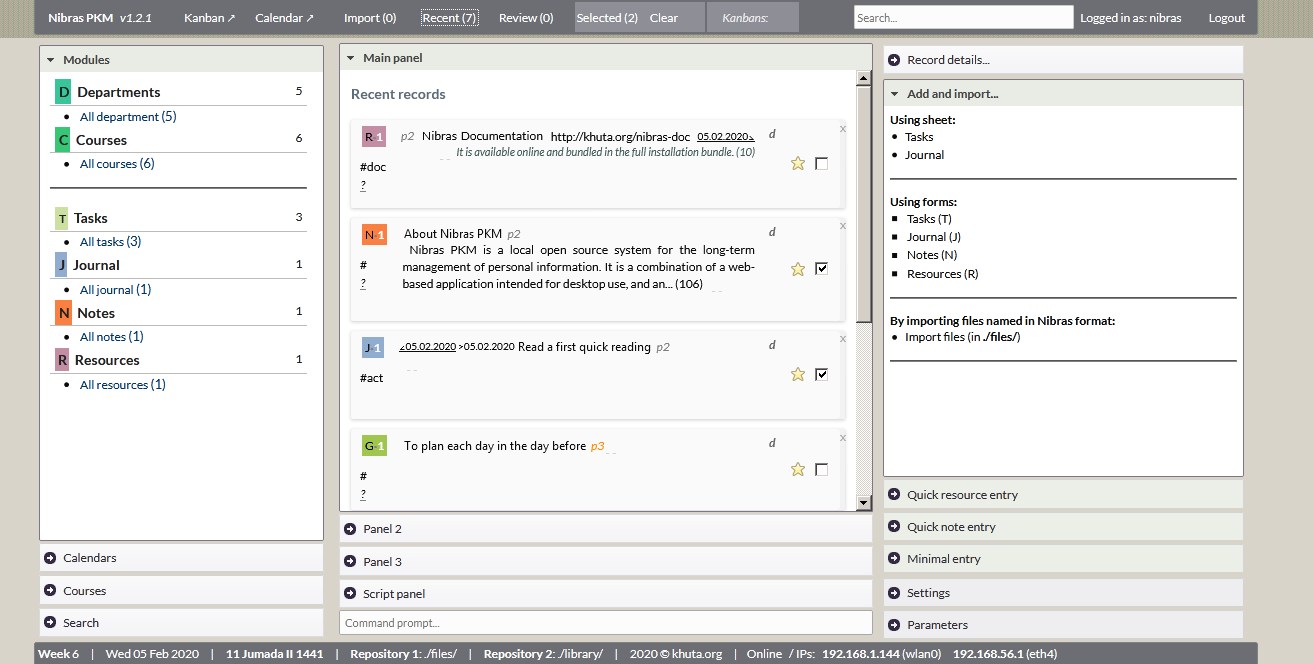Image resolution: width=1313 pixels, height=664 pixels.
Task: Click the green D Departments module icon
Action: (x=63, y=92)
